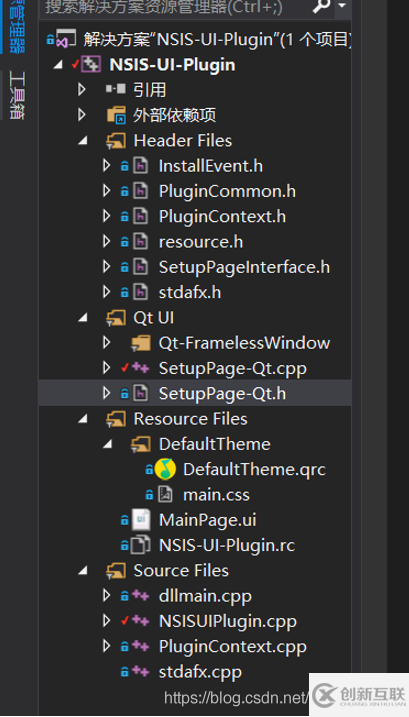Select stdafx.h file name

tap(189, 292)
